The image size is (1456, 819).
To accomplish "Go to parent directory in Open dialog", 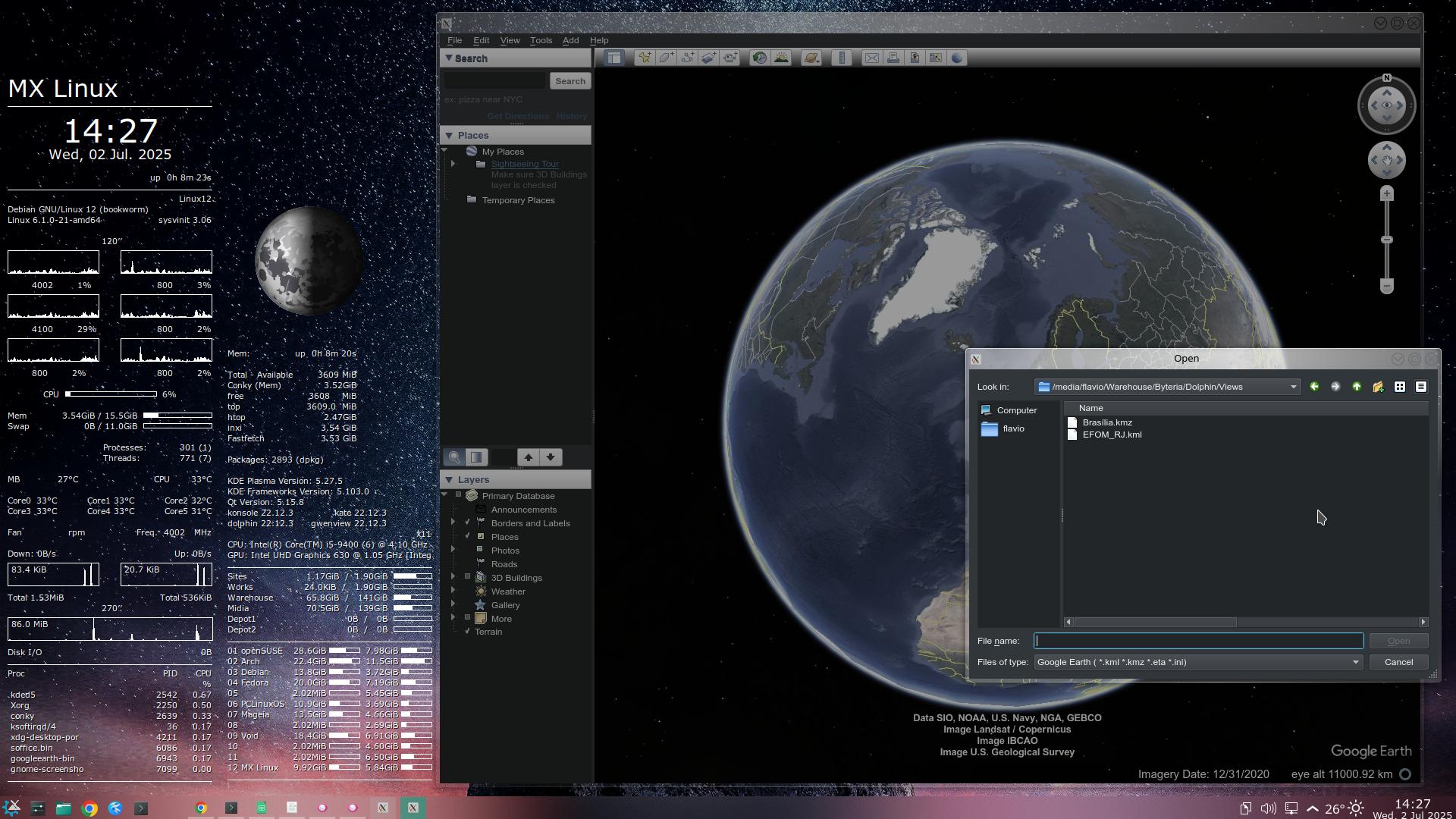I will pyautogui.click(x=1357, y=387).
